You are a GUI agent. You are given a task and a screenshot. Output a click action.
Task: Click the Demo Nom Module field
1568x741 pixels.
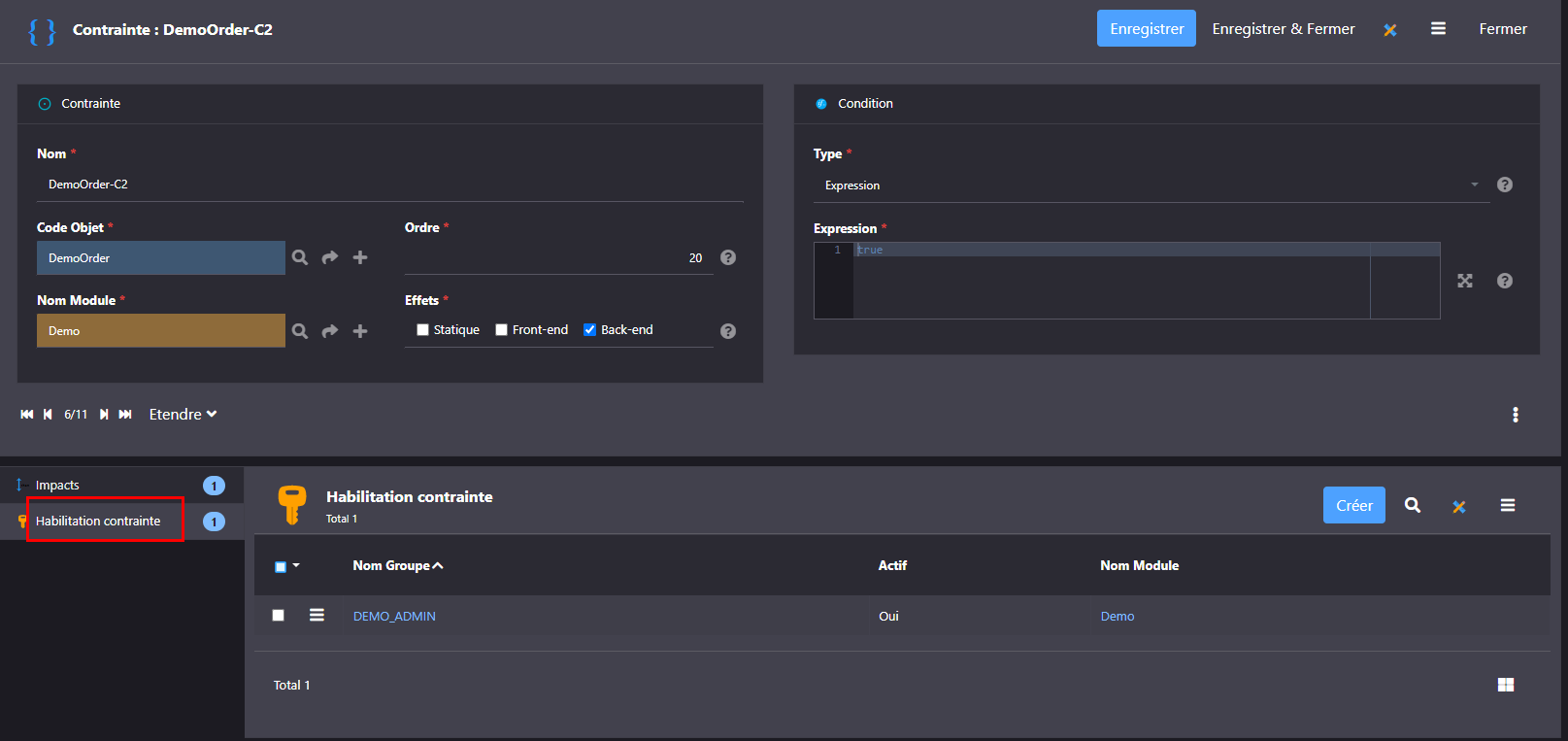161,330
